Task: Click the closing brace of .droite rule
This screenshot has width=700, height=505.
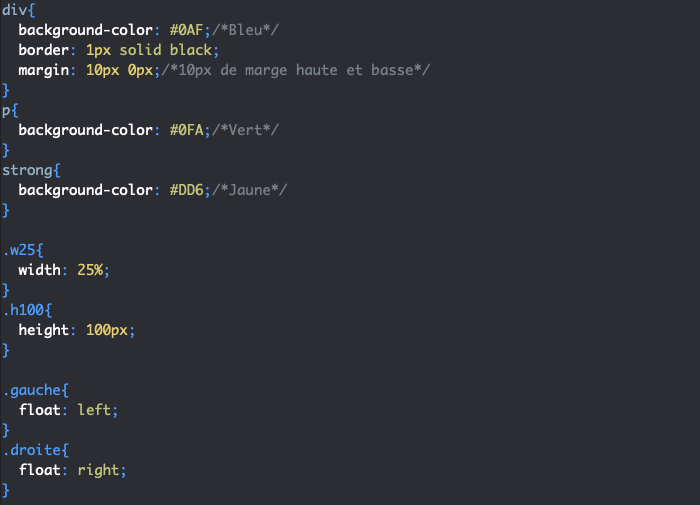Action: 5,490
